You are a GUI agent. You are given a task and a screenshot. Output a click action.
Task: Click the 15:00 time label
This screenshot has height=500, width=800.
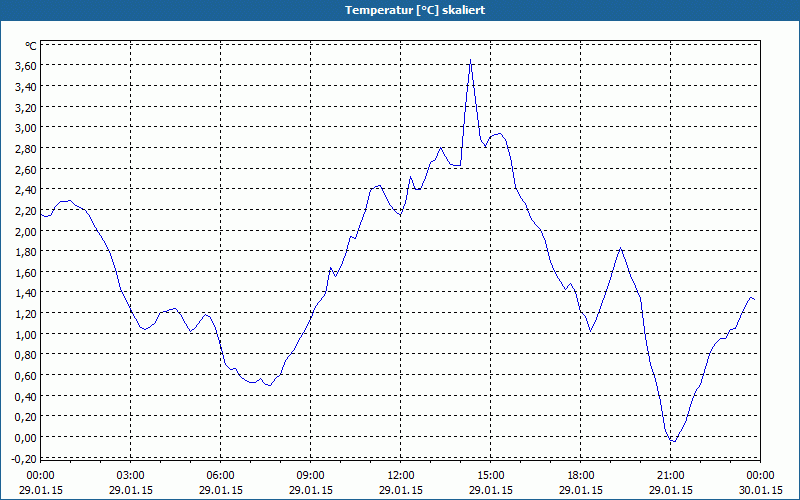[491, 476]
